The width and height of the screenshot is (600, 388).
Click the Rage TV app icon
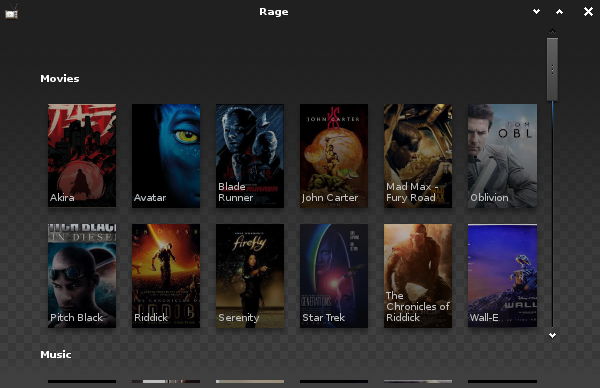(11, 13)
